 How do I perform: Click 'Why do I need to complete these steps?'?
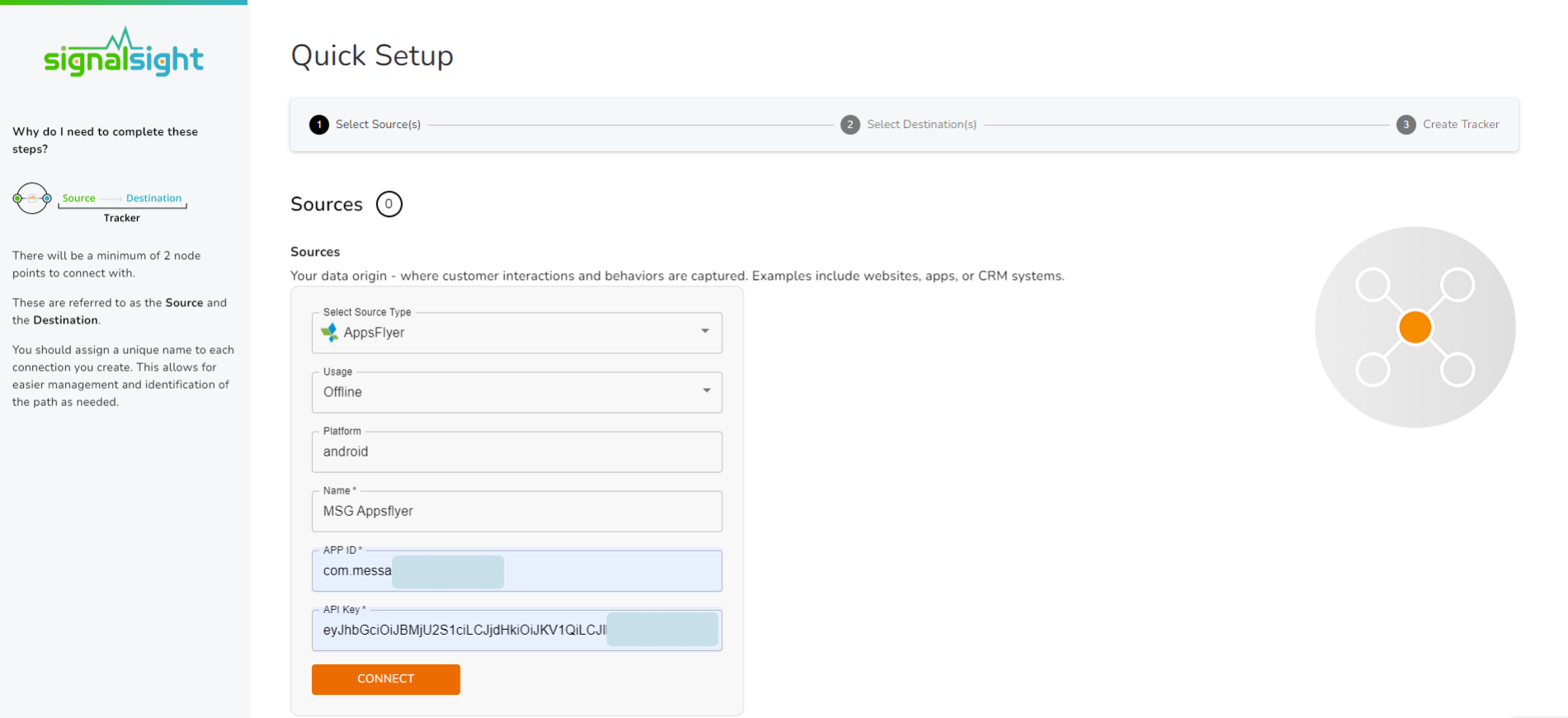[x=105, y=140]
